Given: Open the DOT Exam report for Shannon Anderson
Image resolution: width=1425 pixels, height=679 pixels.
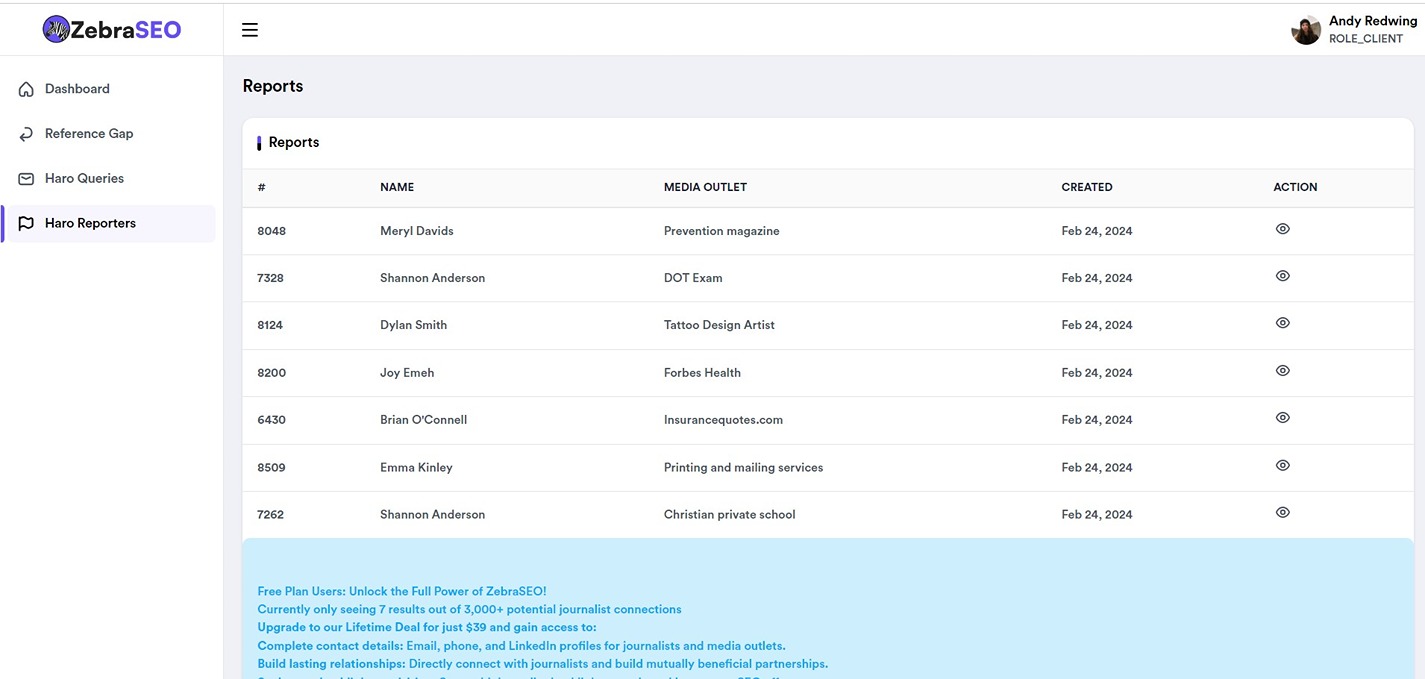Looking at the screenshot, I should (x=1282, y=275).
